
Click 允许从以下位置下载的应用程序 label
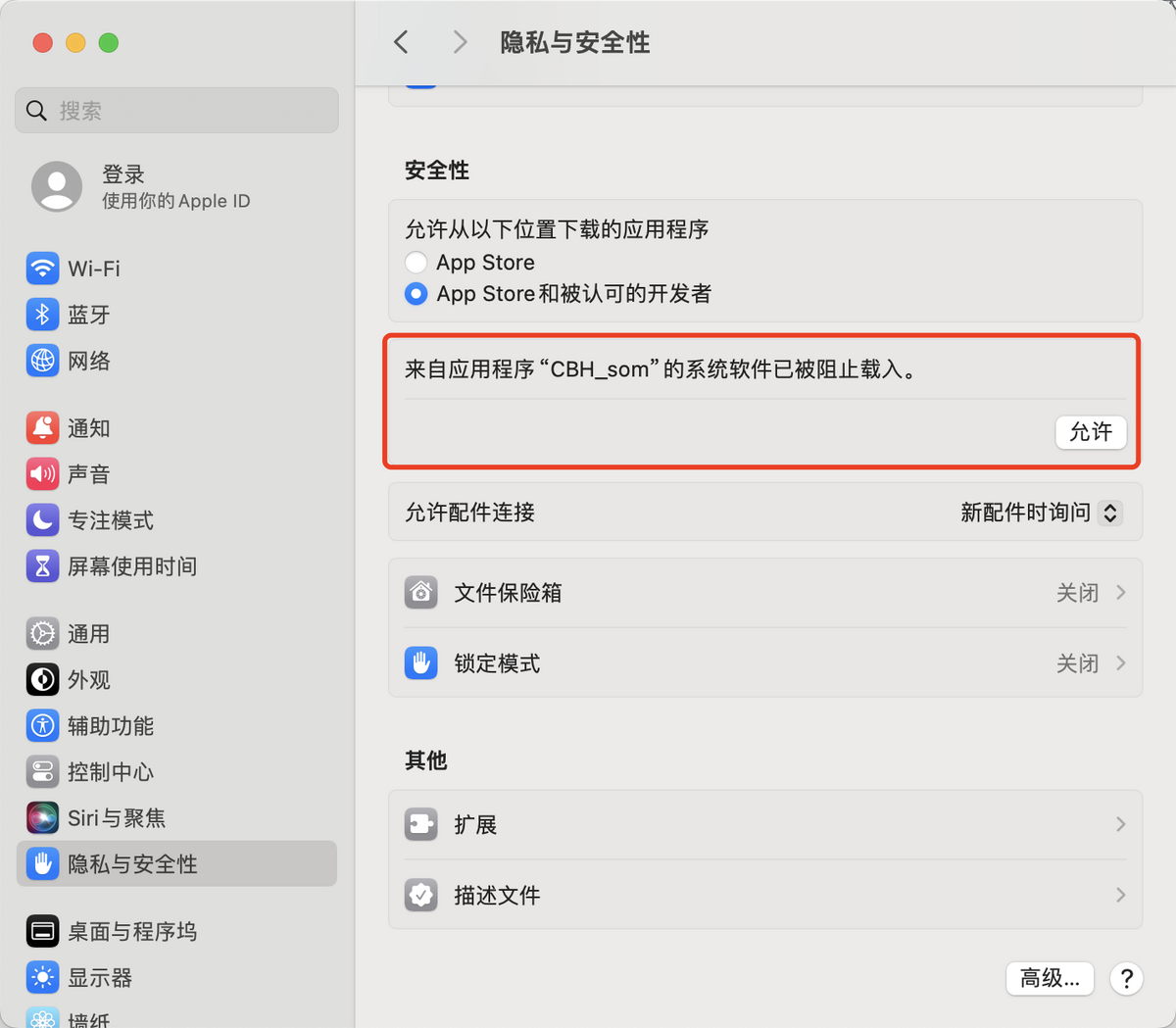(557, 229)
